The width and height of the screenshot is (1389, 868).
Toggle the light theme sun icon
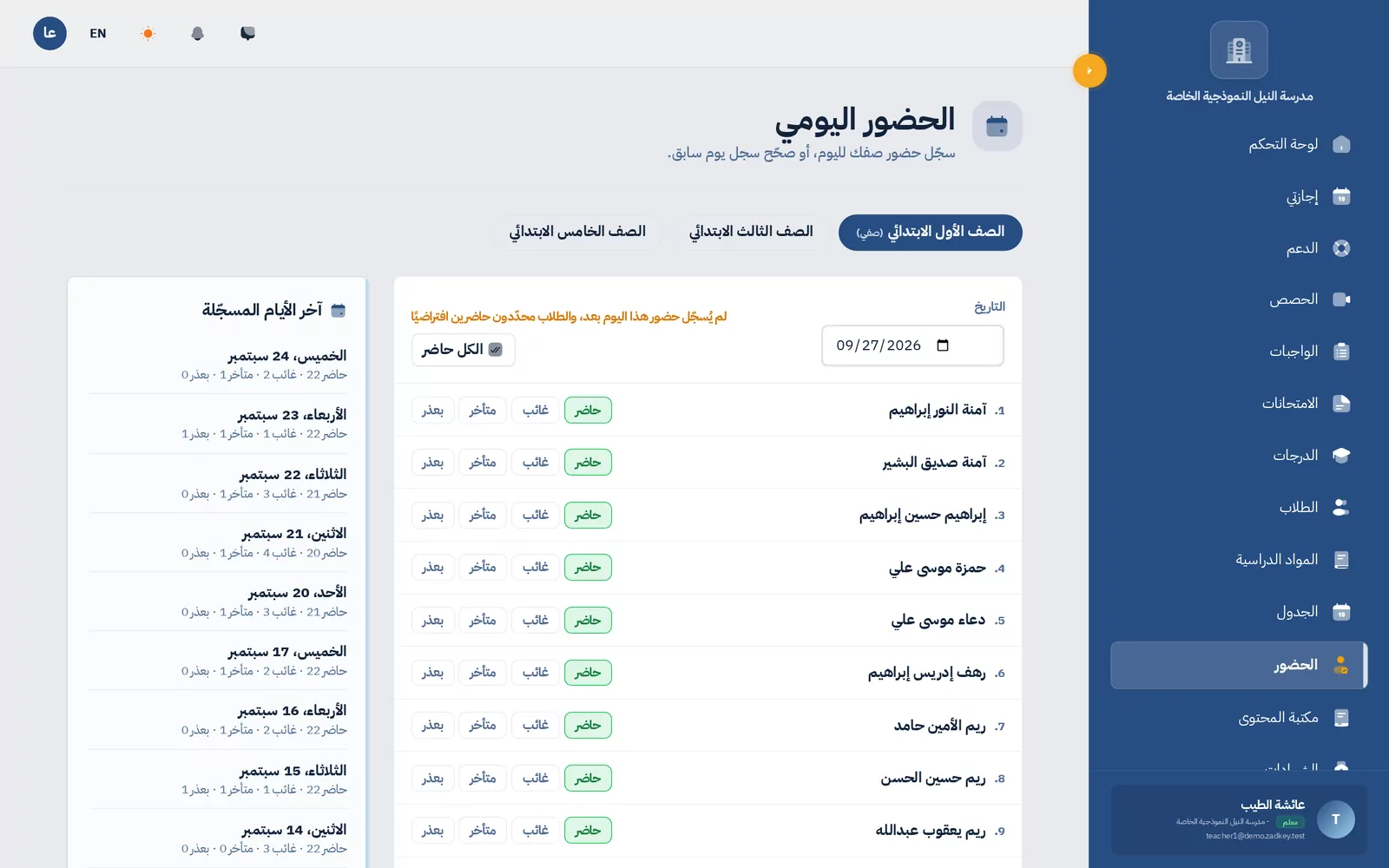148,33
